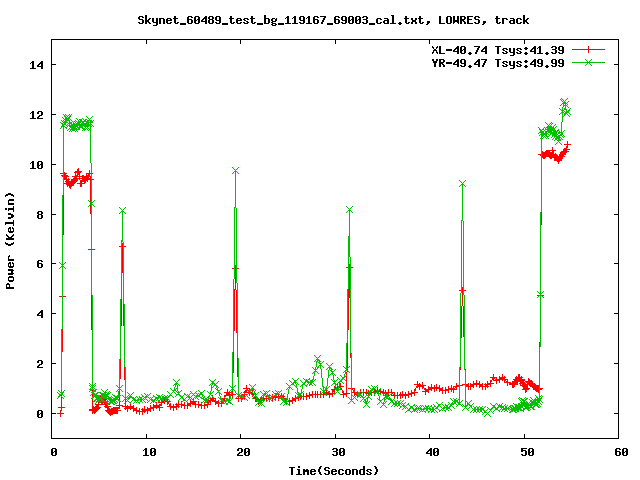This screenshot has width=640, height=480.
Task: Click the y-axis tick label 12
Action: 36,115
